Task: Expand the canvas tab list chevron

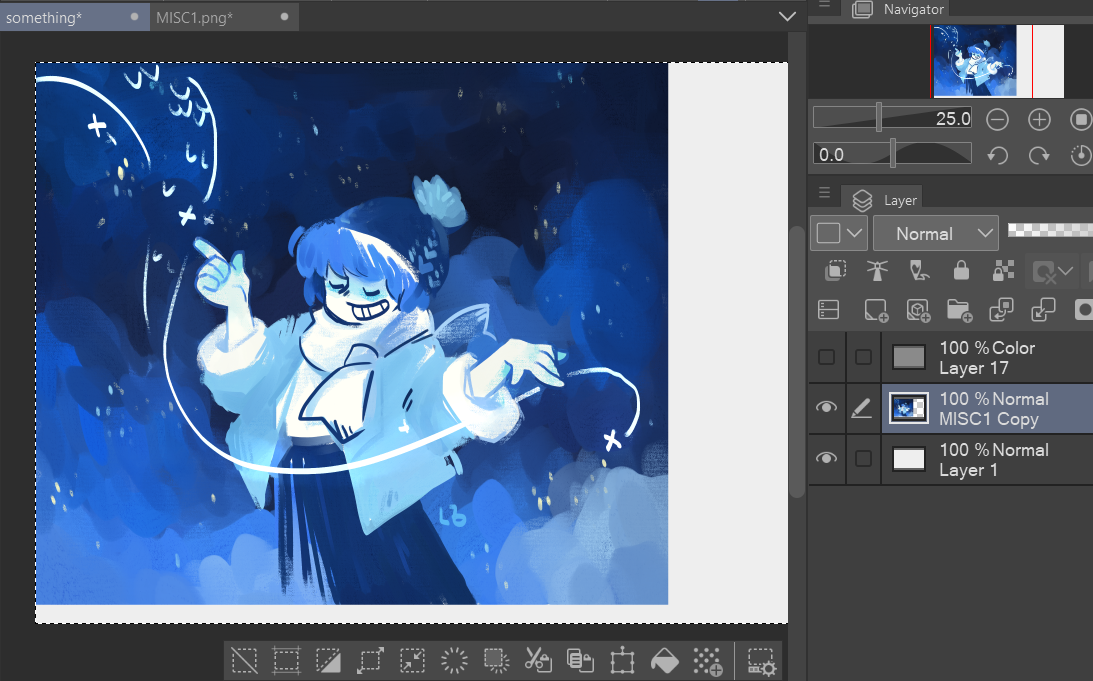Action: (x=787, y=16)
